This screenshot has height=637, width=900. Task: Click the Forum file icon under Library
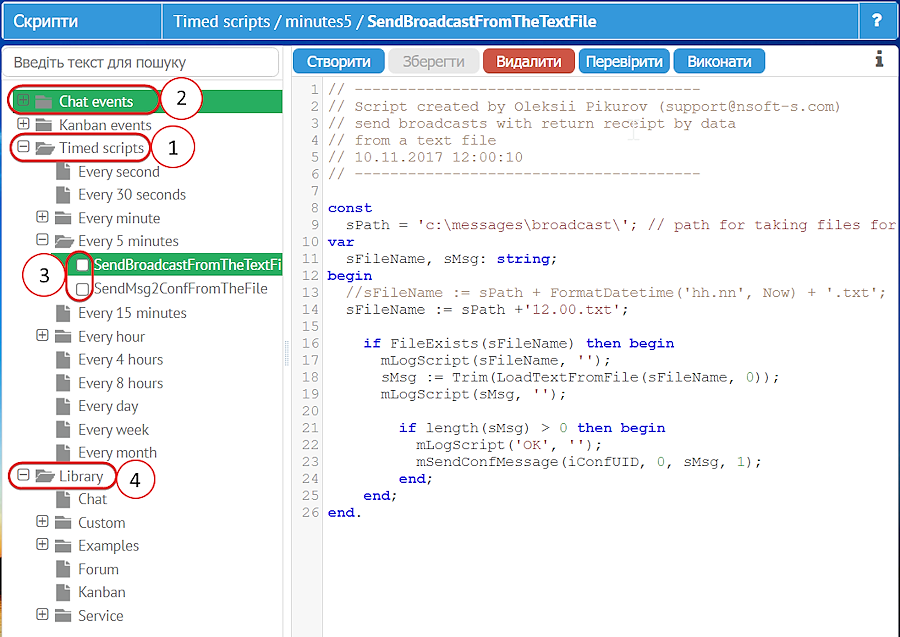click(x=63, y=570)
